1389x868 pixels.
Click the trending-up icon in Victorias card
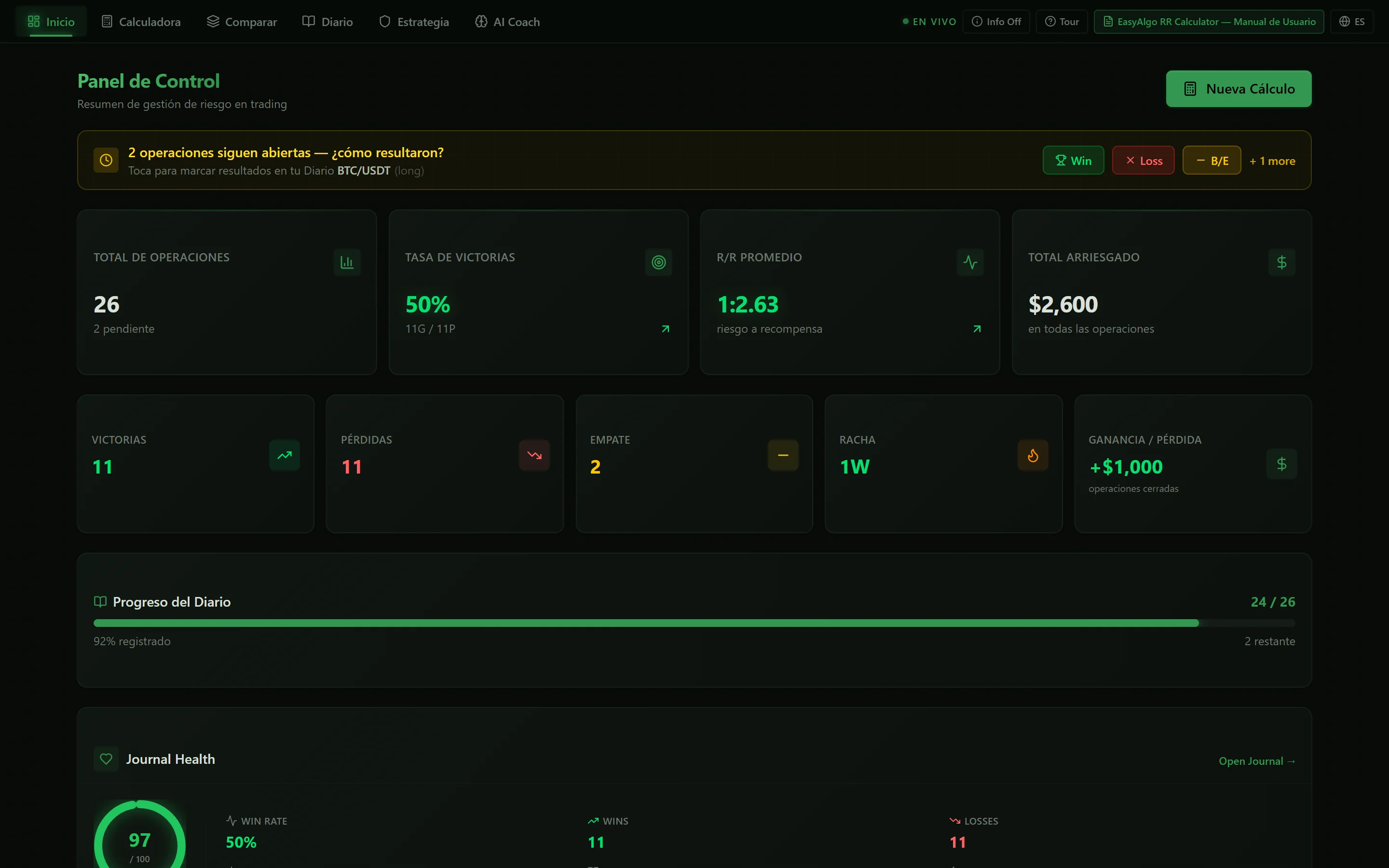[x=285, y=455]
